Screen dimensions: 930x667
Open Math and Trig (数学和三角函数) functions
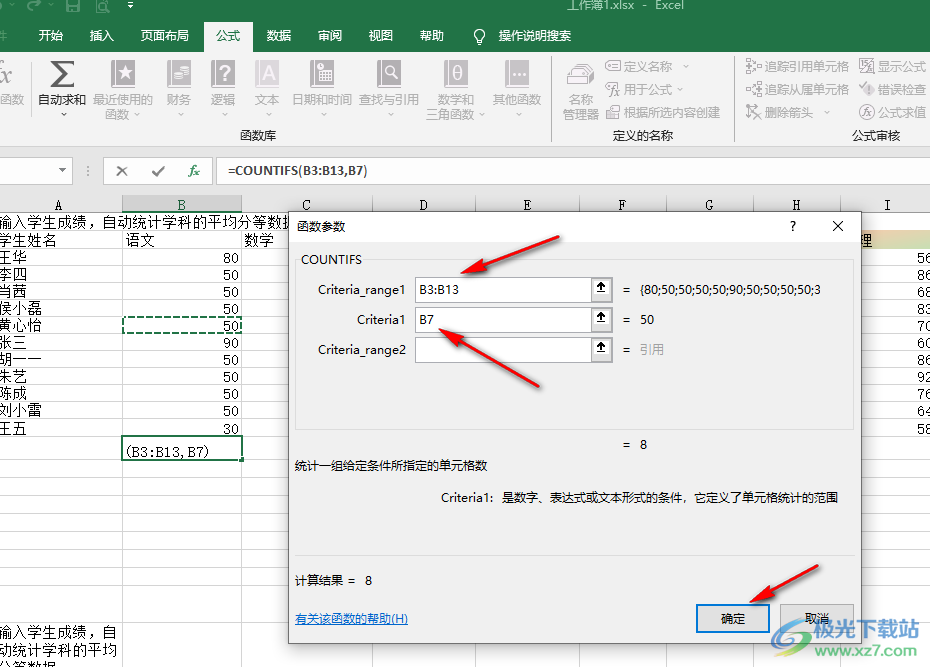pos(456,89)
